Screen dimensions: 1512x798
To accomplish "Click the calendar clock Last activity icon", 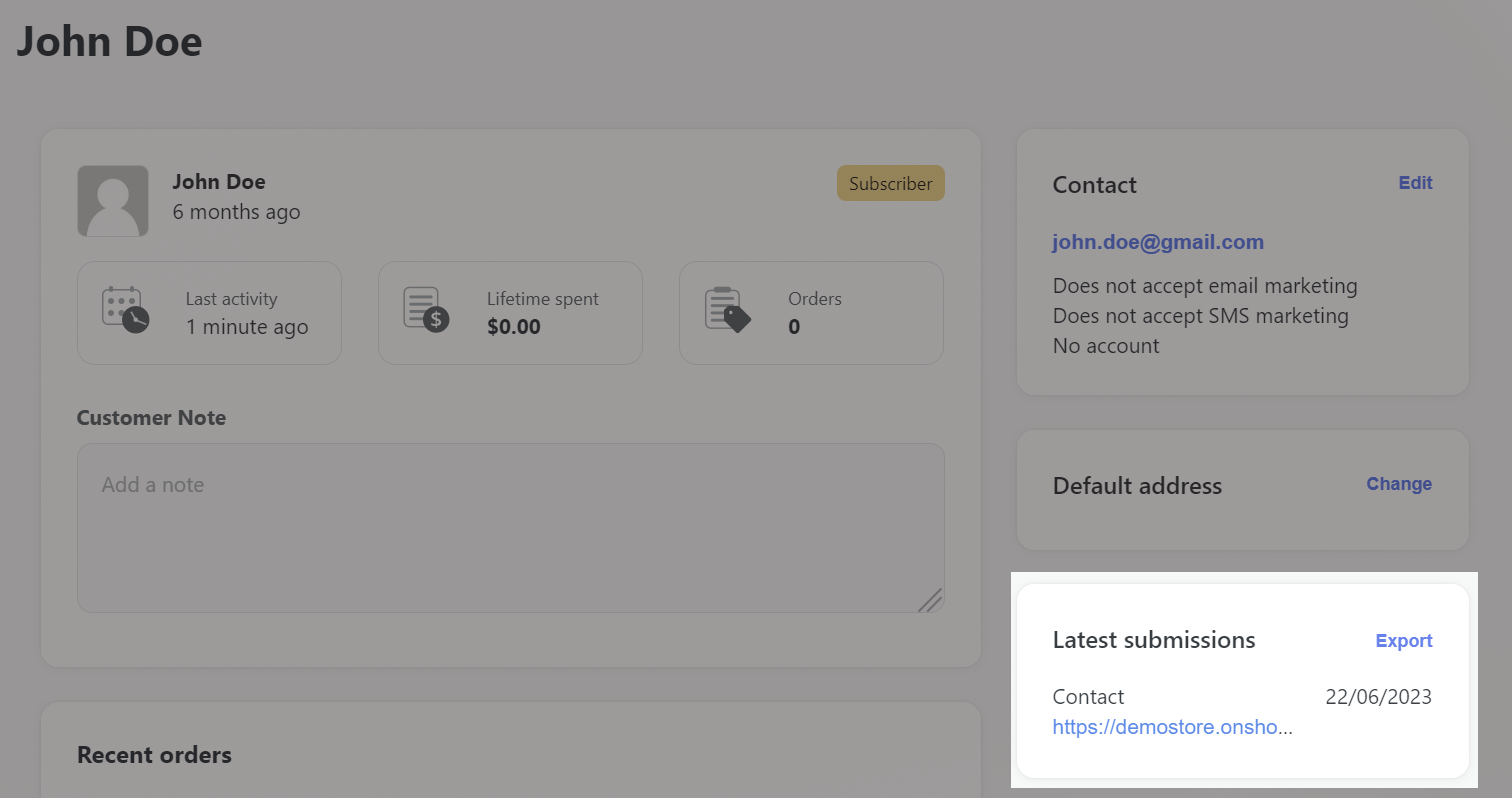I will pyautogui.click(x=126, y=310).
